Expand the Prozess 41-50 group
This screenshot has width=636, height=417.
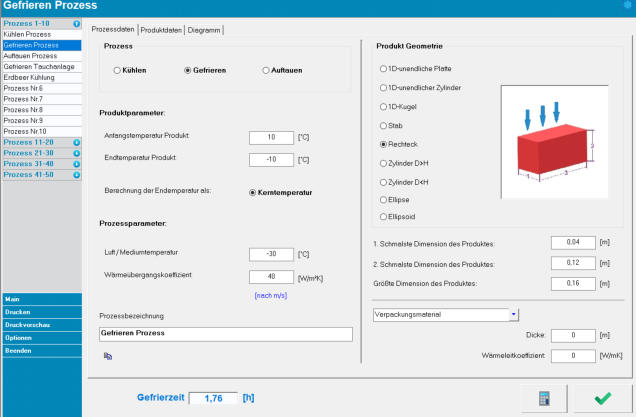77,174
